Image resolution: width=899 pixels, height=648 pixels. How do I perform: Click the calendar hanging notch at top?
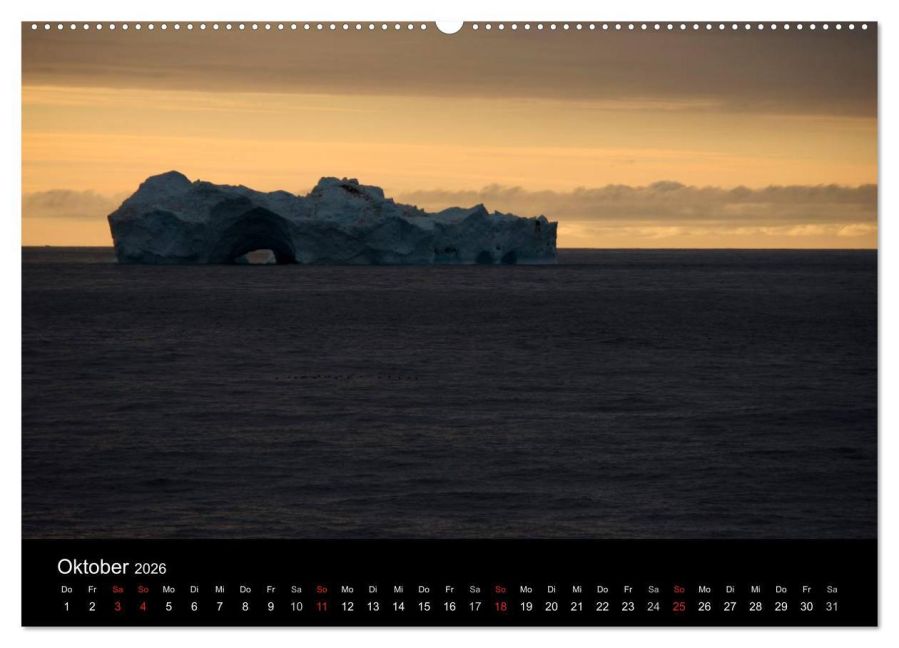(450, 27)
